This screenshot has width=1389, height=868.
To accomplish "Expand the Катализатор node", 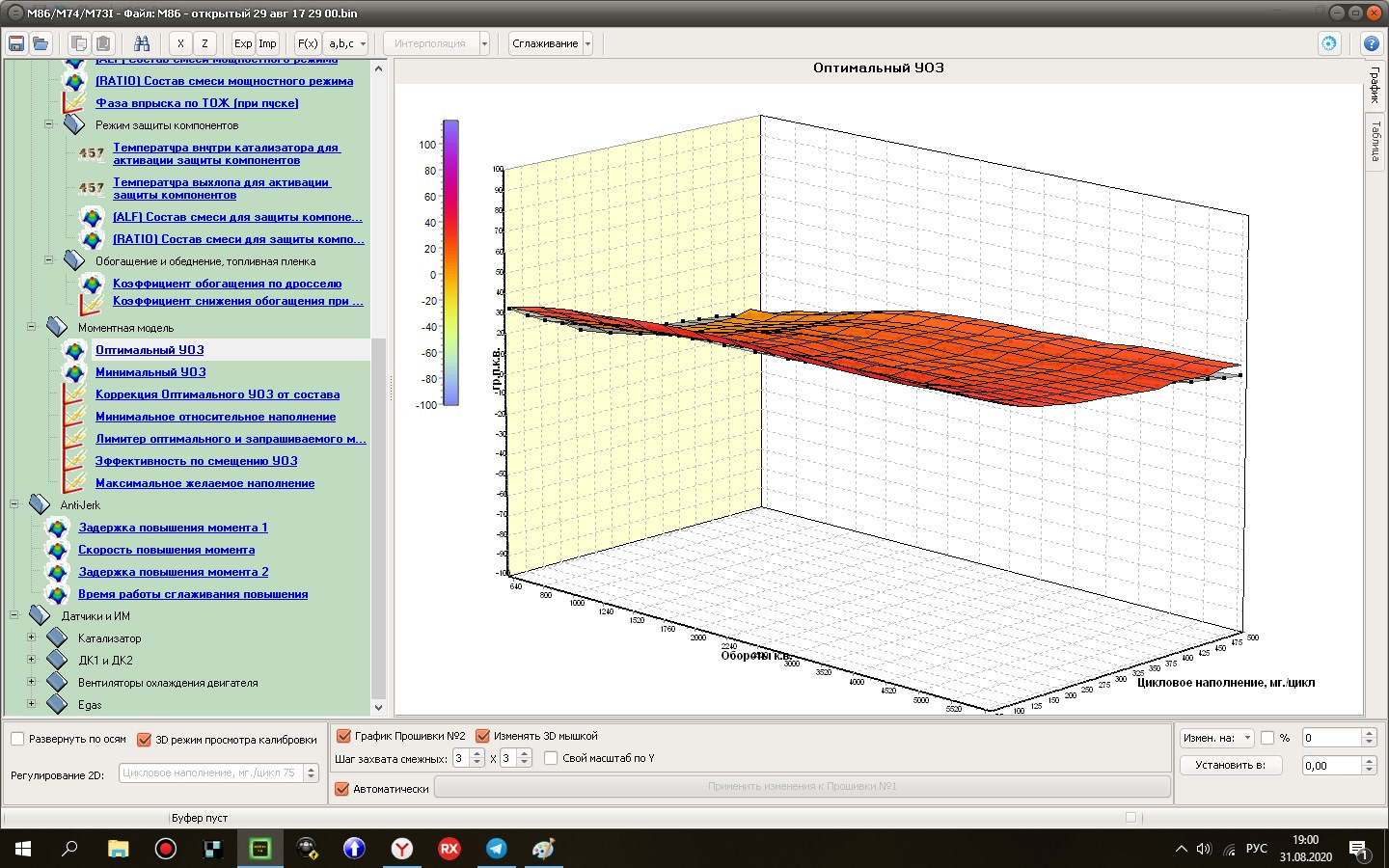I will [32, 637].
